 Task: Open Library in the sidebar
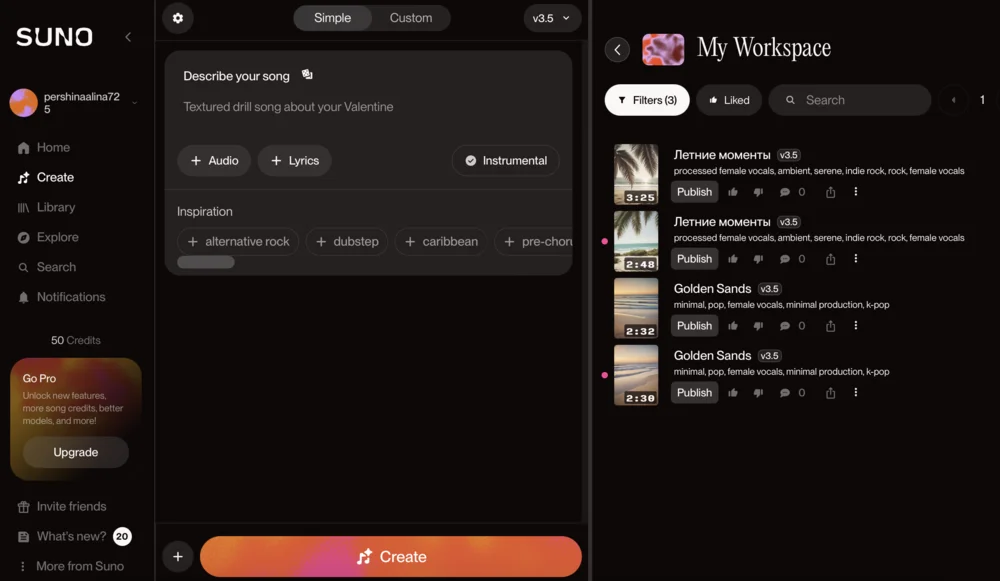coord(56,207)
